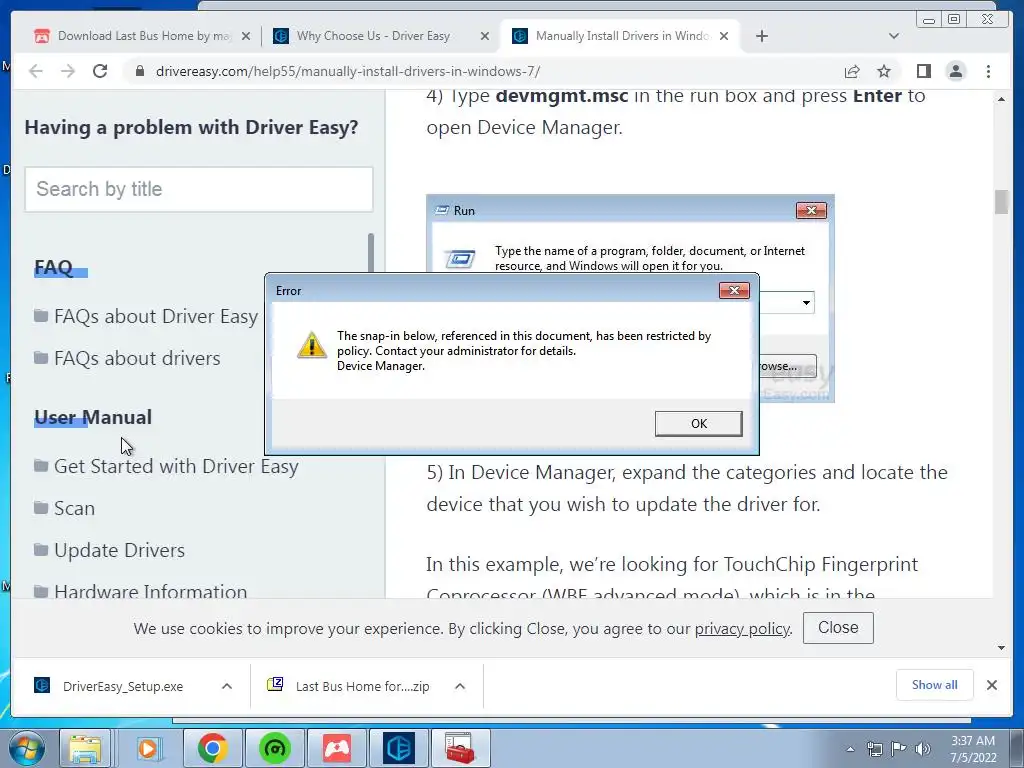
Task: Close the Error dialog with red X
Action: click(733, 291)
